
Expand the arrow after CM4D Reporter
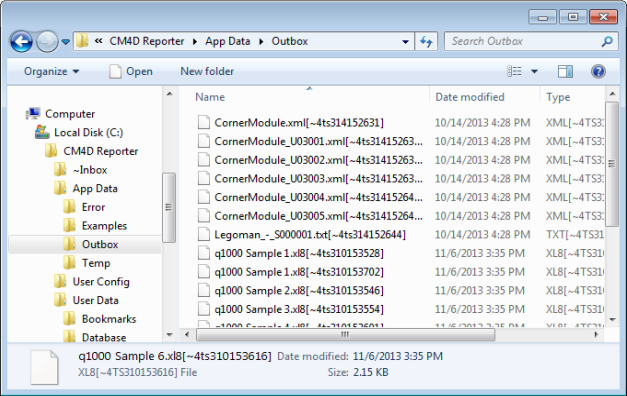195,42
